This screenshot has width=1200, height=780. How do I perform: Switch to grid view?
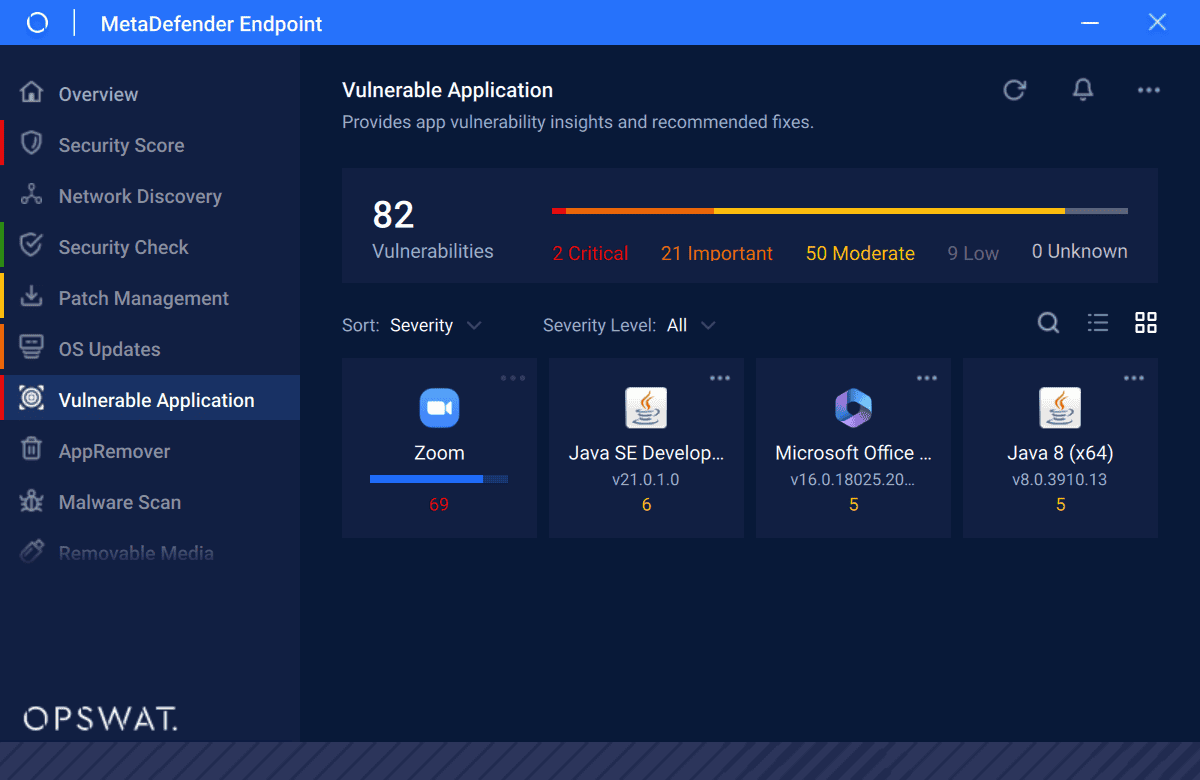(1146, 322)
